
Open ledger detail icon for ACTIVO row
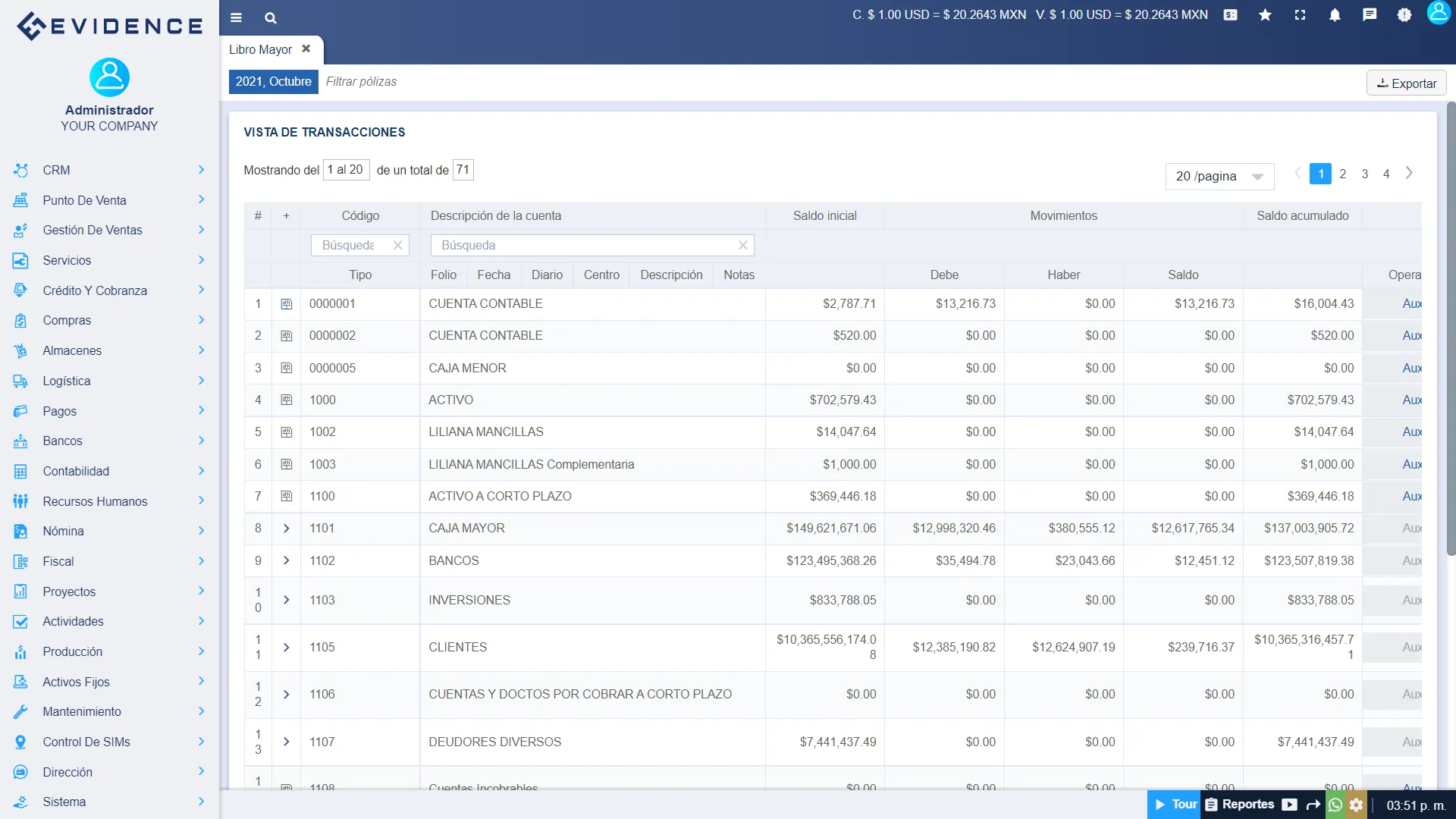coord(287,400)
